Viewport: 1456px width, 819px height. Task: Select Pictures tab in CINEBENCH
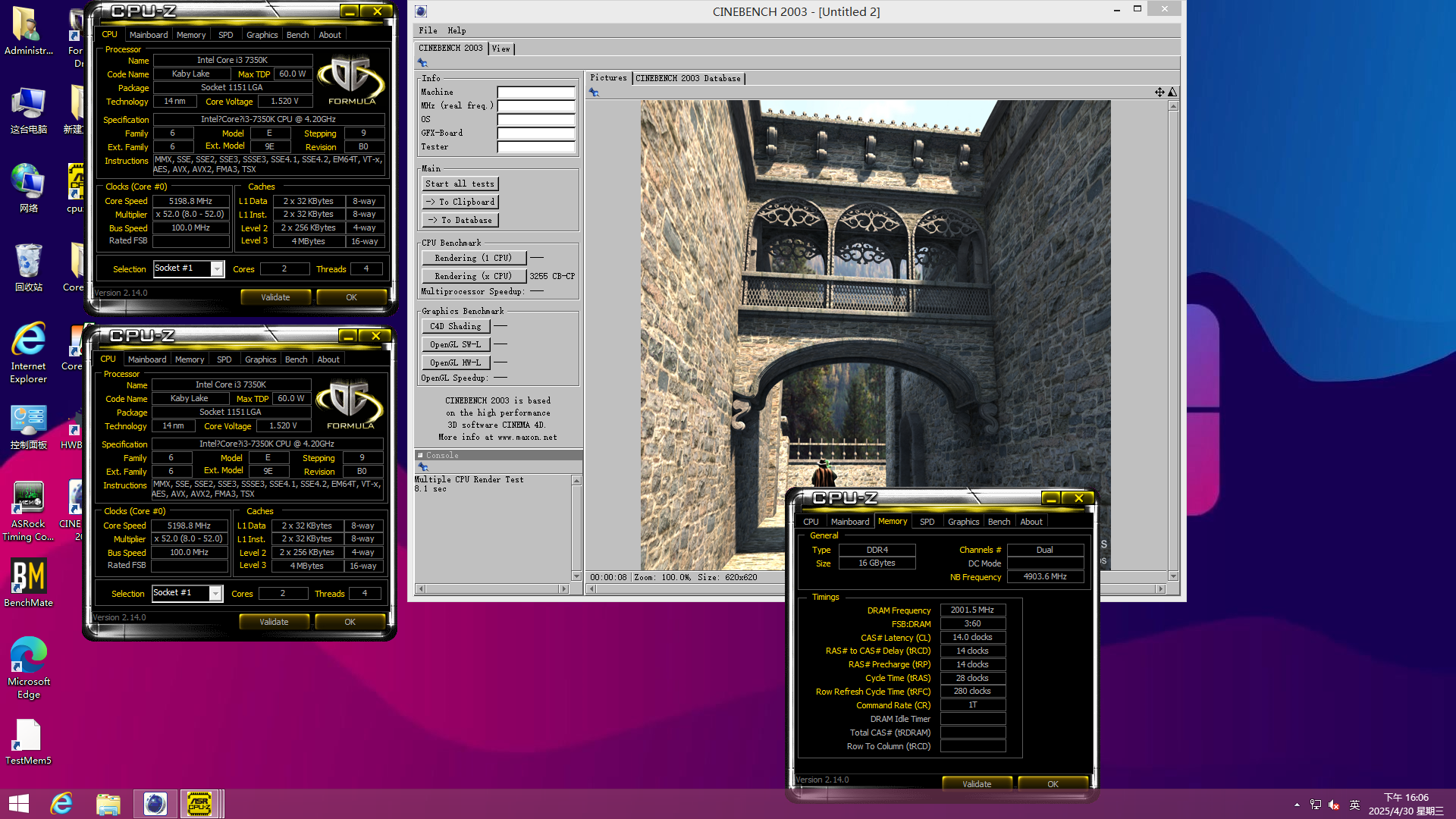pyautogui.click(x=608, y=77)
